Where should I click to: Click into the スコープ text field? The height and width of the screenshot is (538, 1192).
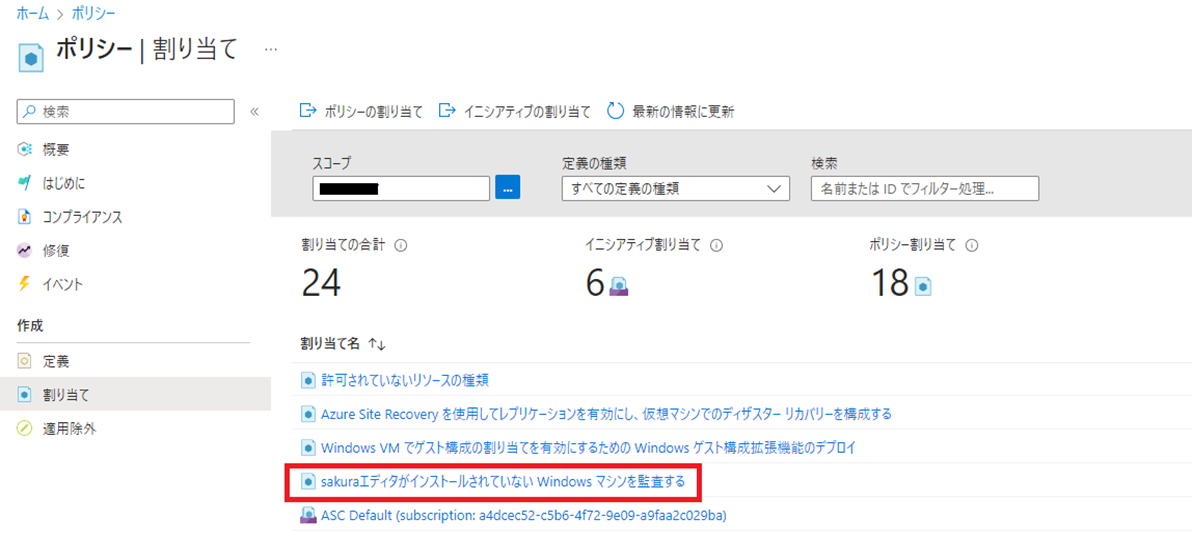point(401,188)
